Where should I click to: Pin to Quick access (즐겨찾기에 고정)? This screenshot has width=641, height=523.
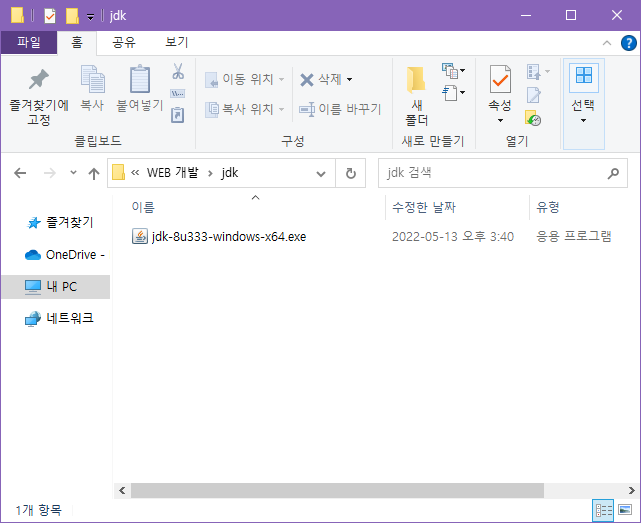[x=39, y=97]
